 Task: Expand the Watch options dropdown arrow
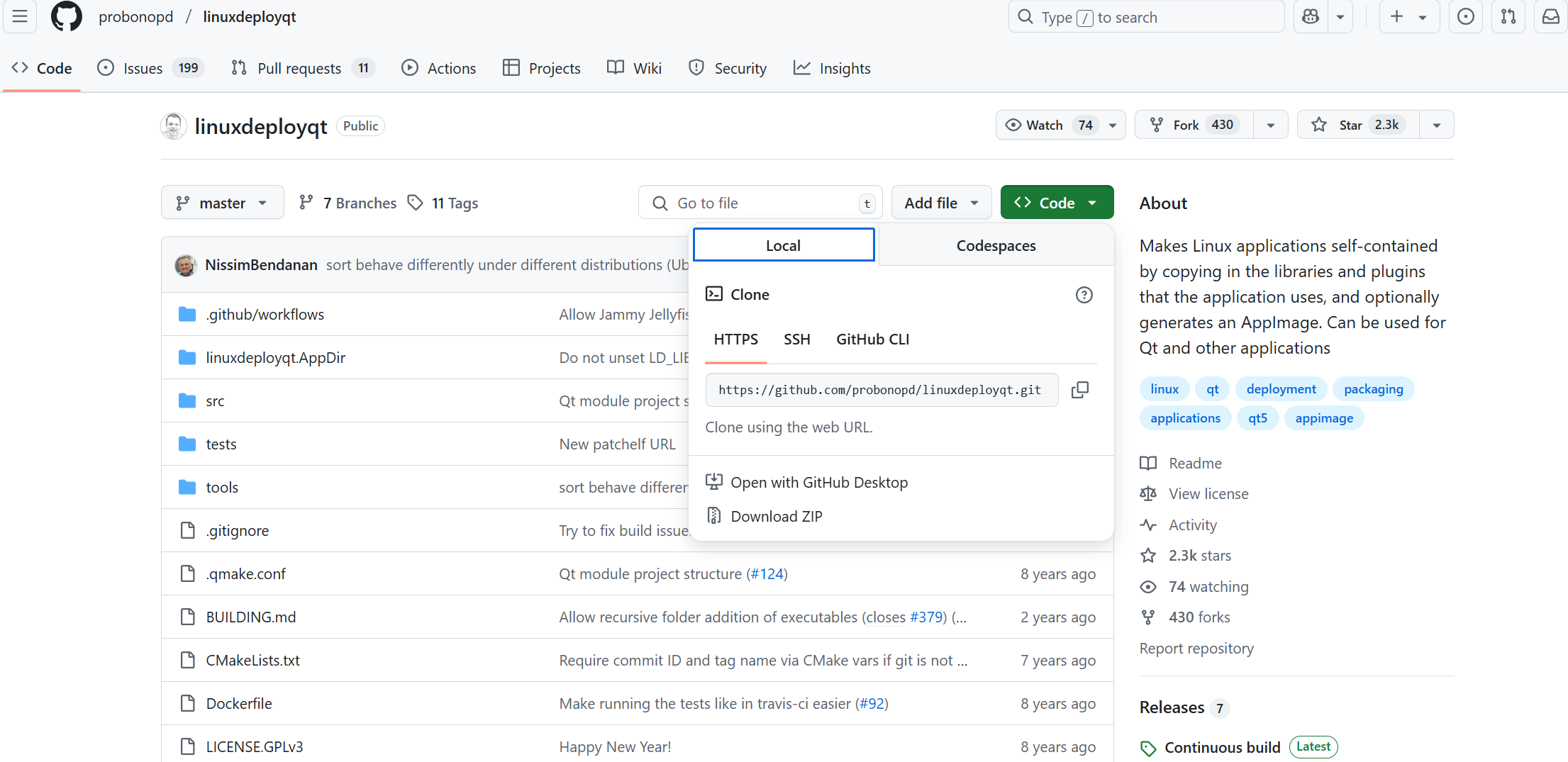click(1113, 125)
